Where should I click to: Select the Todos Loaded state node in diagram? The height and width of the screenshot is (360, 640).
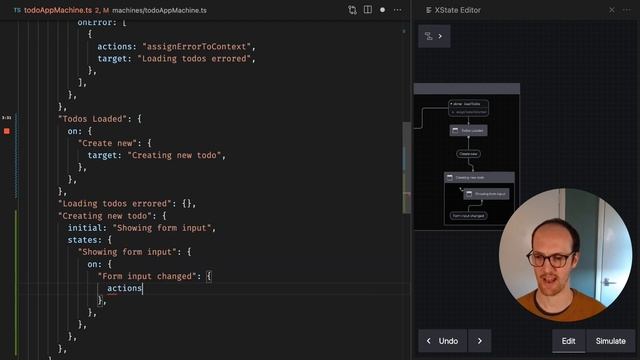pos(468,131)
